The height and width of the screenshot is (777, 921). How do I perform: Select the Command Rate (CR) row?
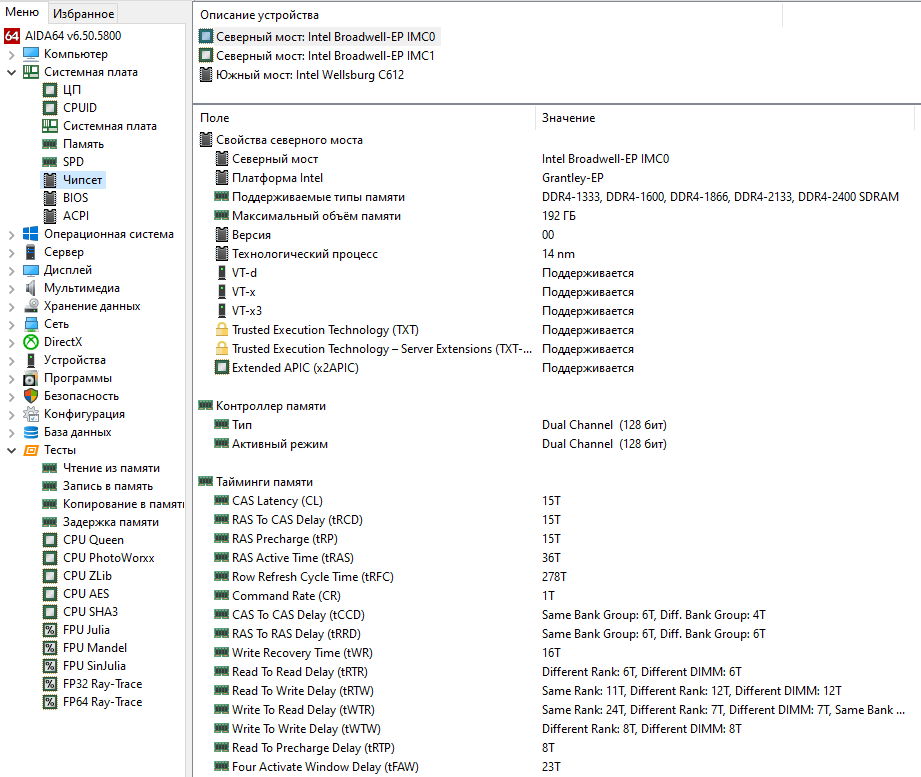pos(556,596)
